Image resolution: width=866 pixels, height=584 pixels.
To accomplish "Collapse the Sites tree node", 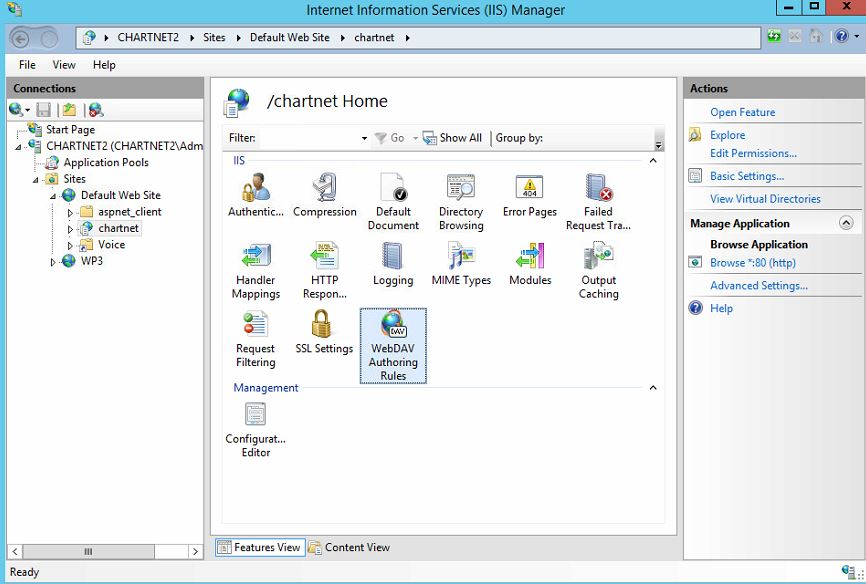I will tap(36, 180).
